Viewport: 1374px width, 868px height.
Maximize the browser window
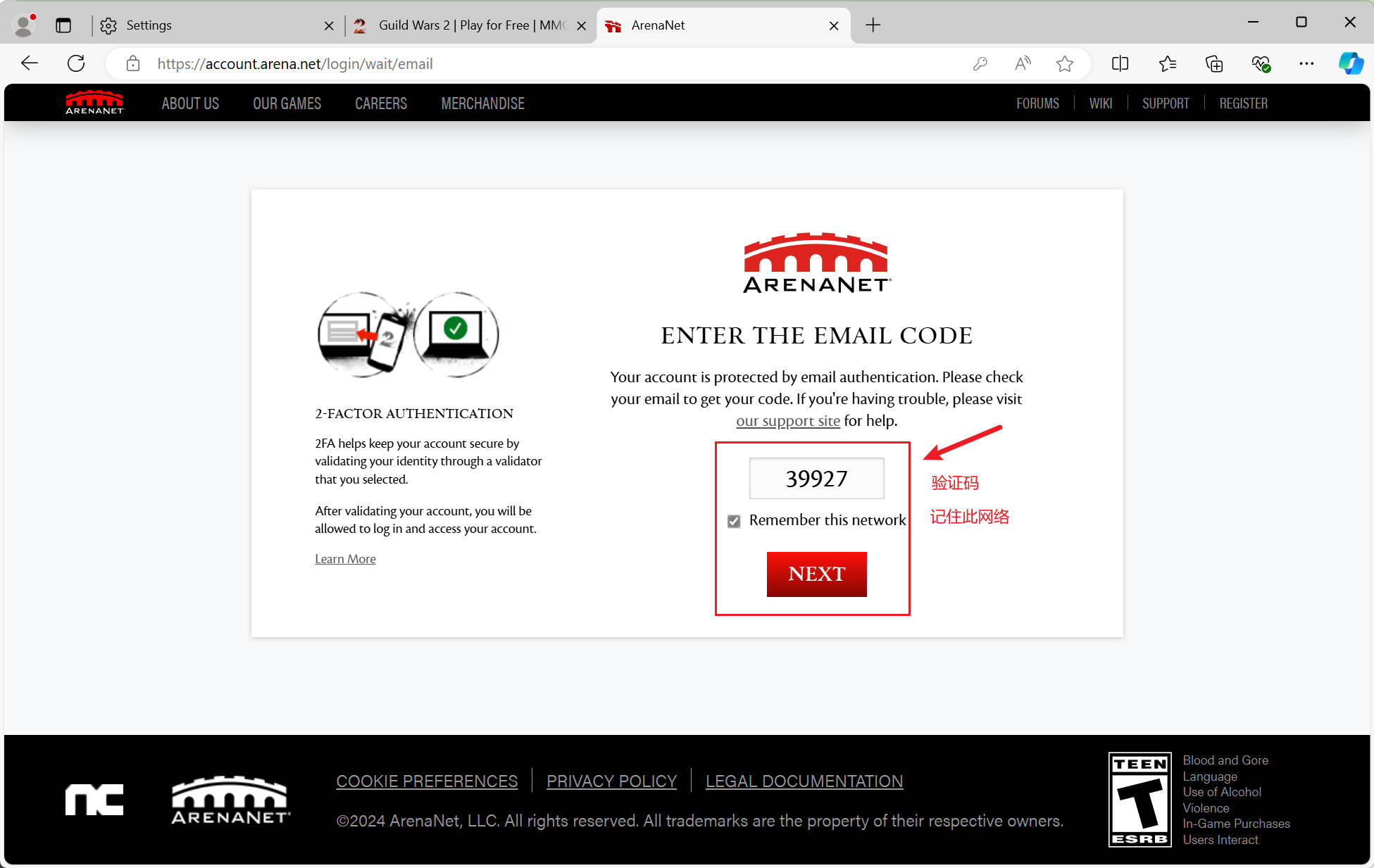click(1301, 23)
